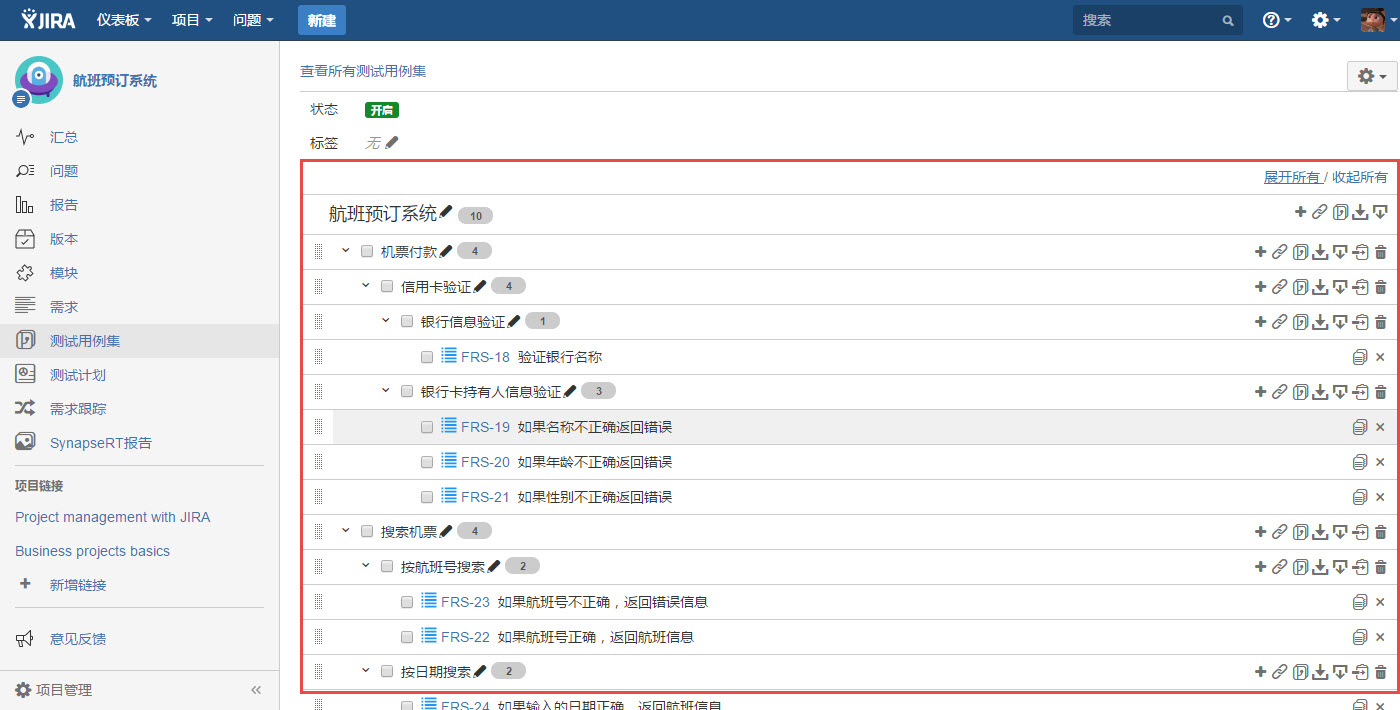
Task: Open the 报告 bar-chart item in the sidebar
Action: tap(26, 205)
